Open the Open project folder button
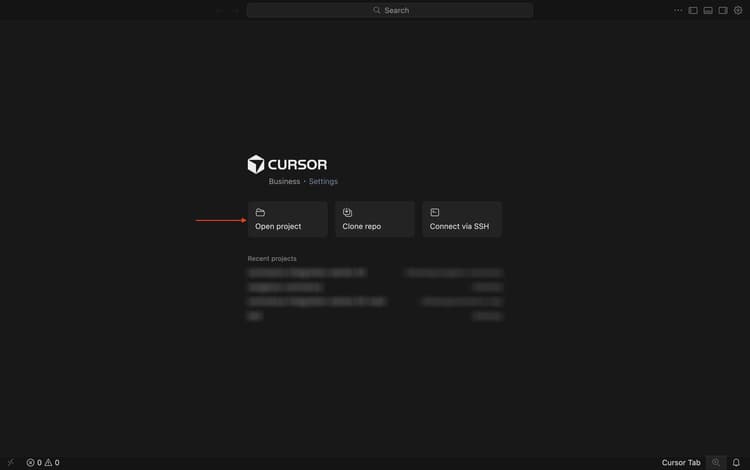Viewport: 750px width, 470px height. tap(287, 219)
